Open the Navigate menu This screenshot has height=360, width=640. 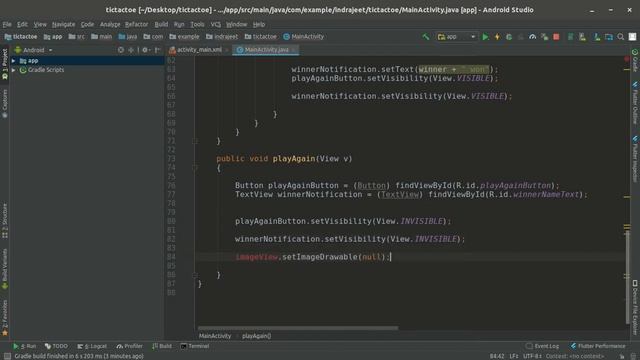tap(63, 24)
